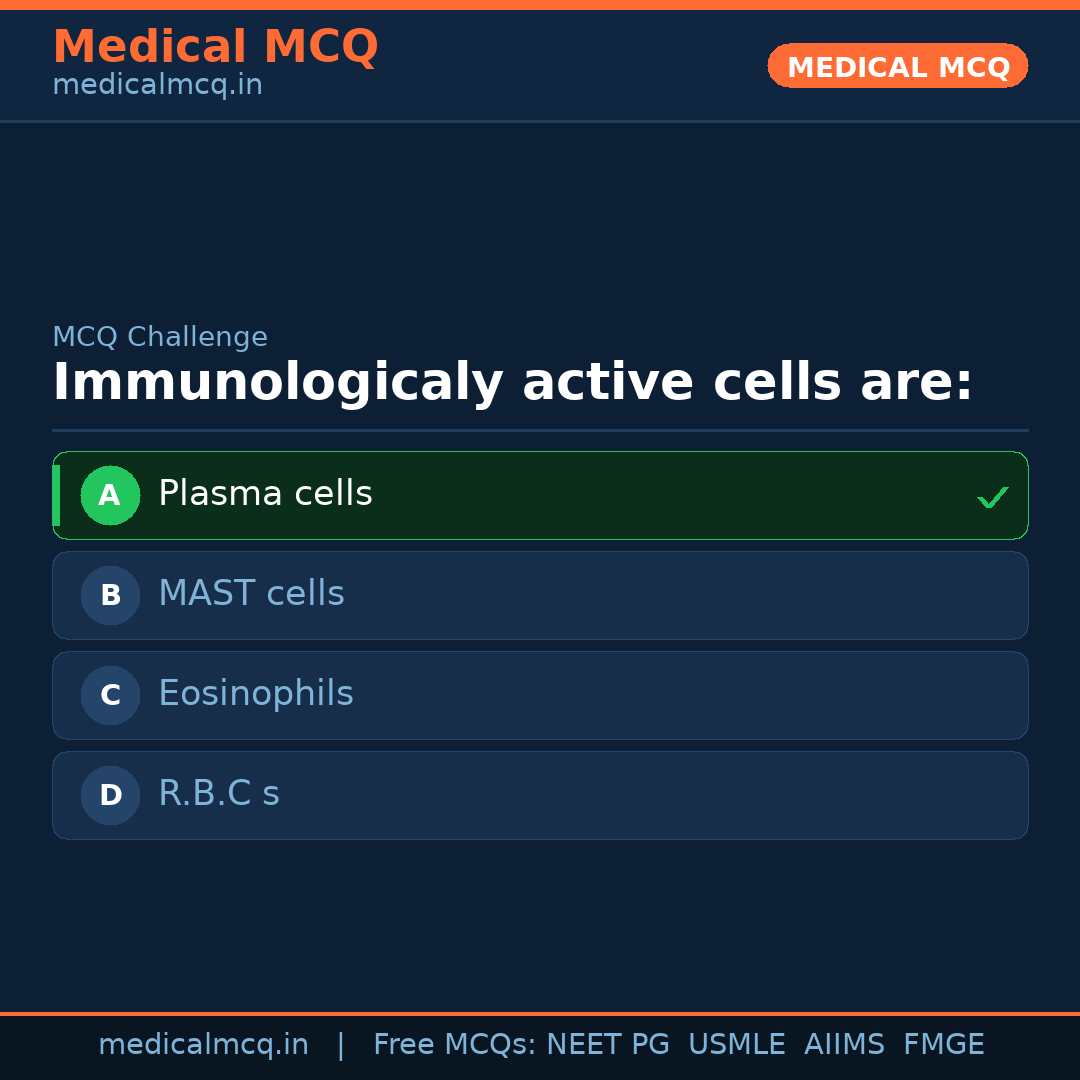
Task: Click the MCQ Challenge label
Action: click(x=160, y=337)
